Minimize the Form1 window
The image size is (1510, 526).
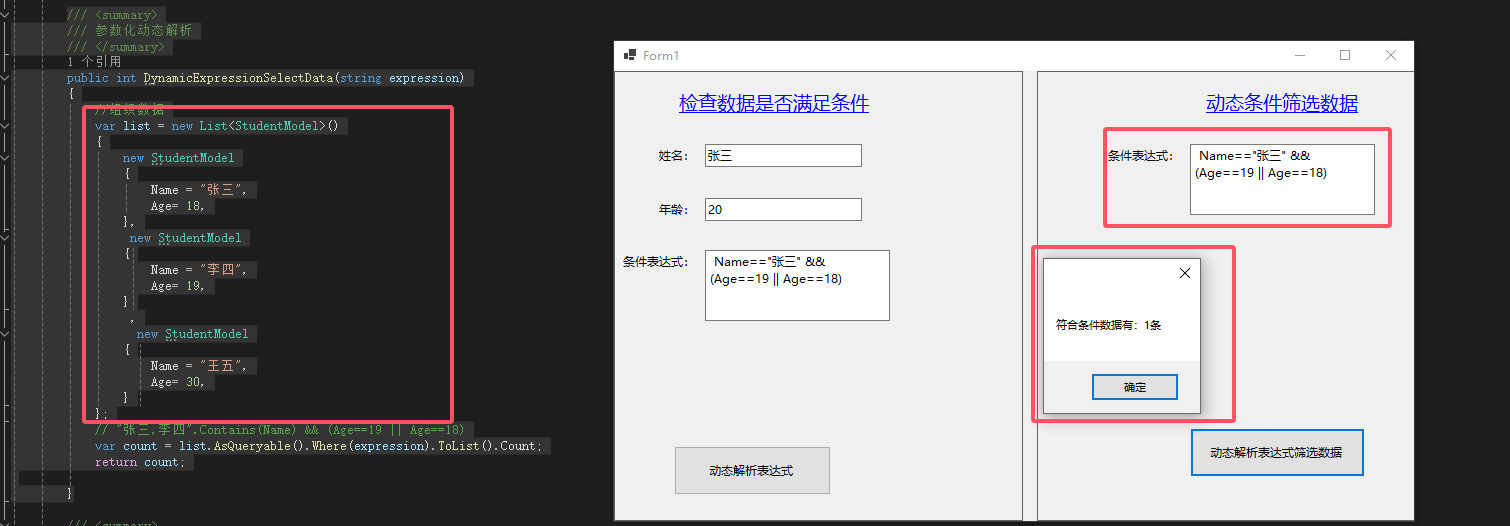(x=1300, y=56)
